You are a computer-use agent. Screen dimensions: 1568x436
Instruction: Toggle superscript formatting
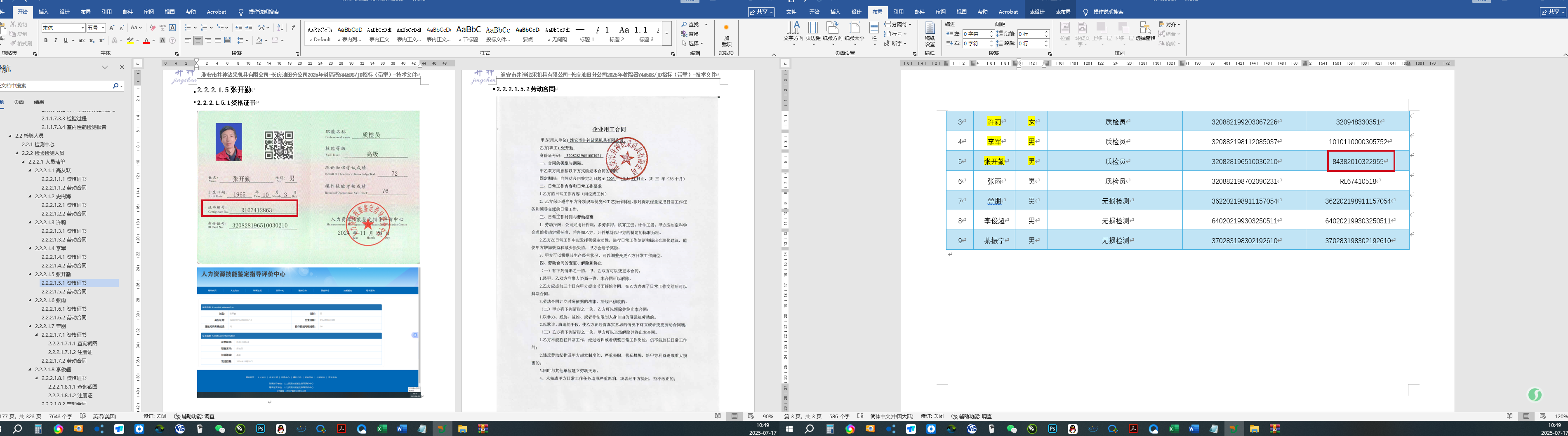click(101, 41)
